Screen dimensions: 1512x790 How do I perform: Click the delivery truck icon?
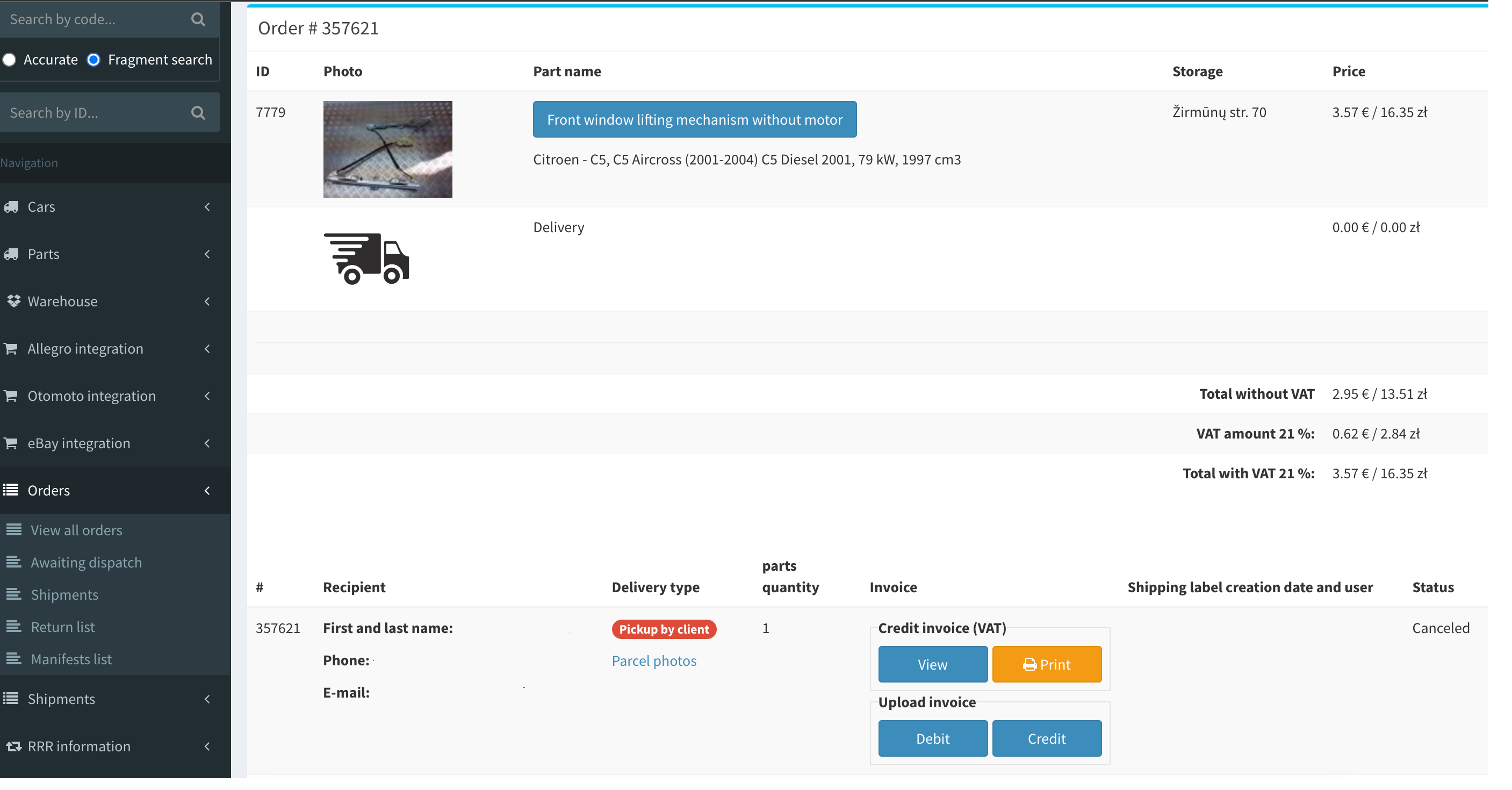point(366,258)
